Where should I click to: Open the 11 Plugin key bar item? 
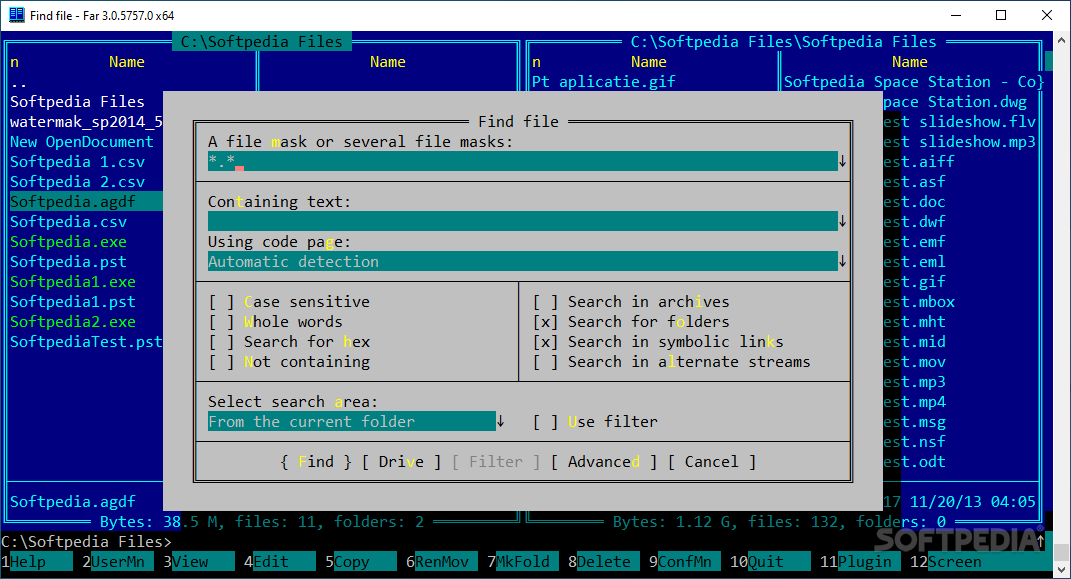click(x=859, y=562)
